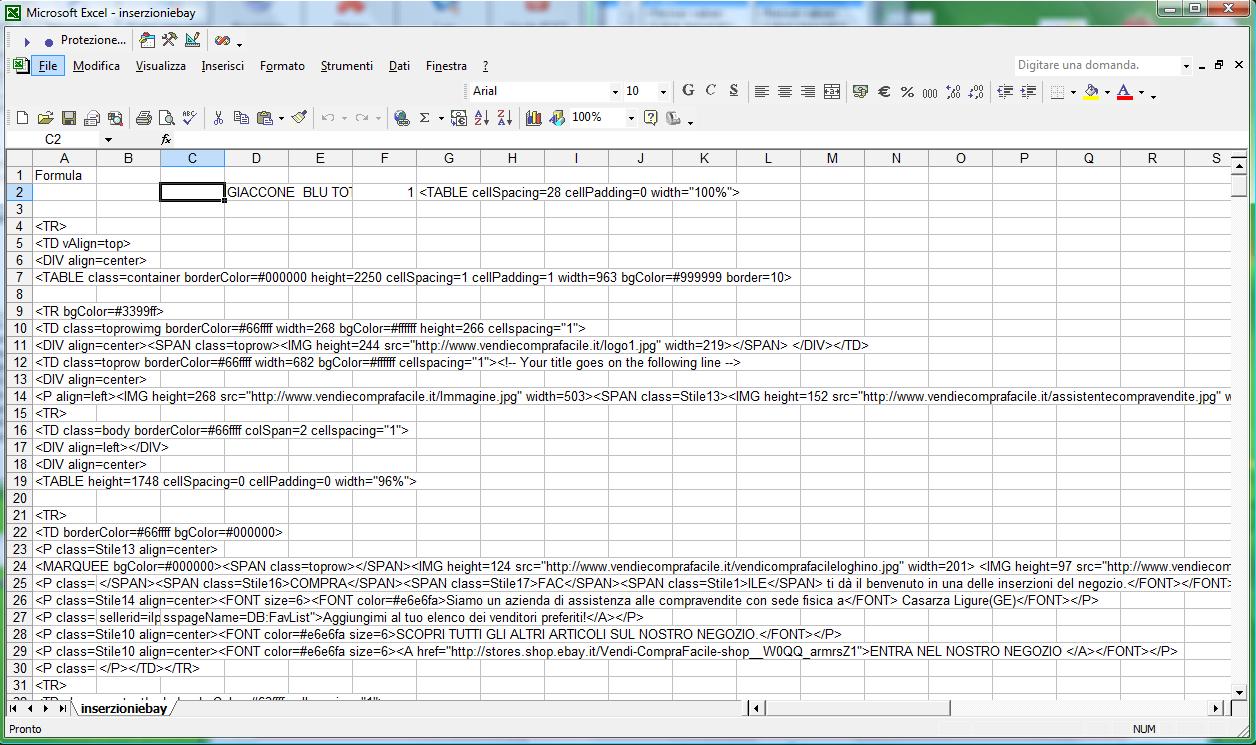The image size is (1256, 745).
Task: Click the AutoSum sigma icon
Action: click(424, 118)
